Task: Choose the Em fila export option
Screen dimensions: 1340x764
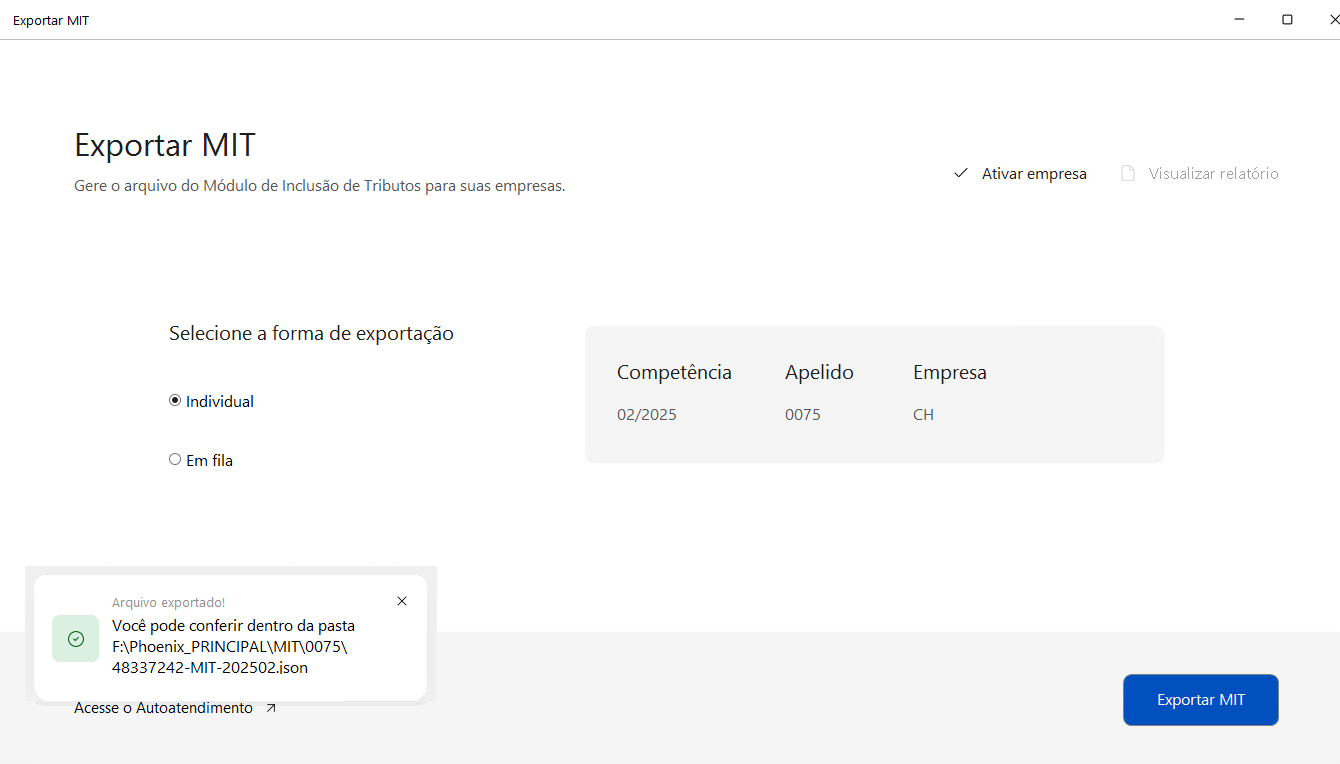Action: (175, 460)
